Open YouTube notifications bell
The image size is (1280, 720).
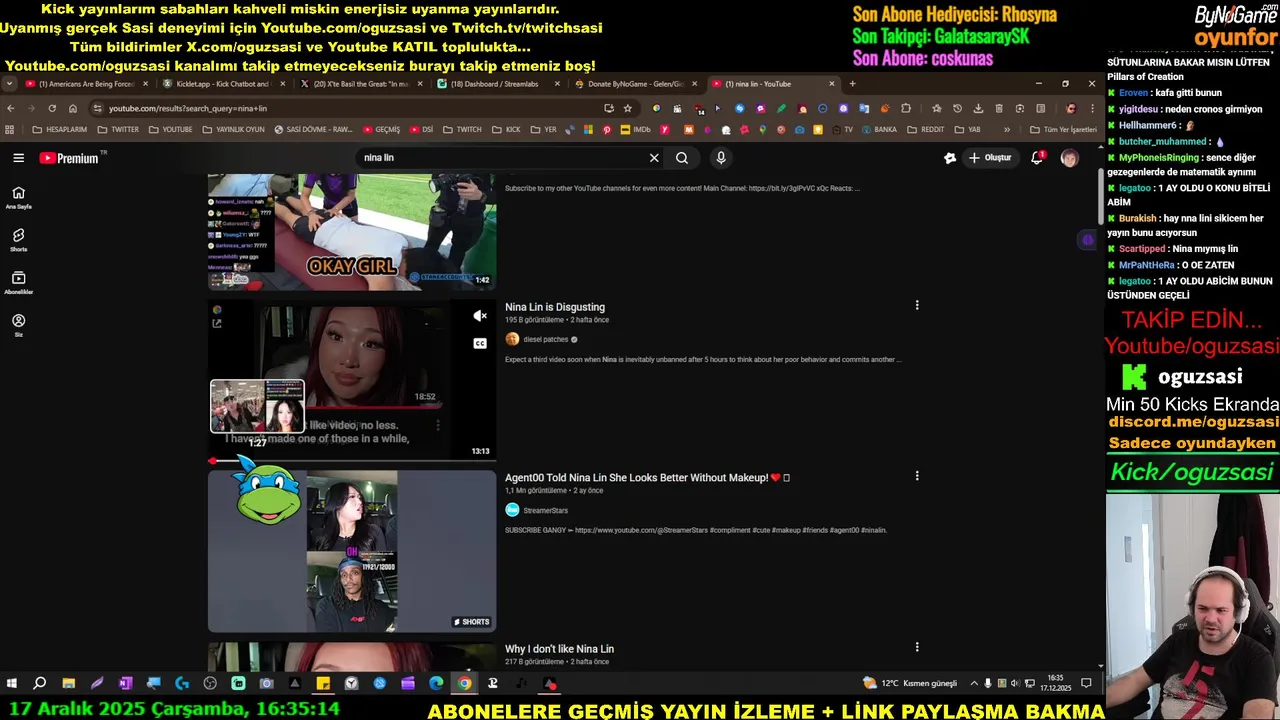(x=1037, y=158)
